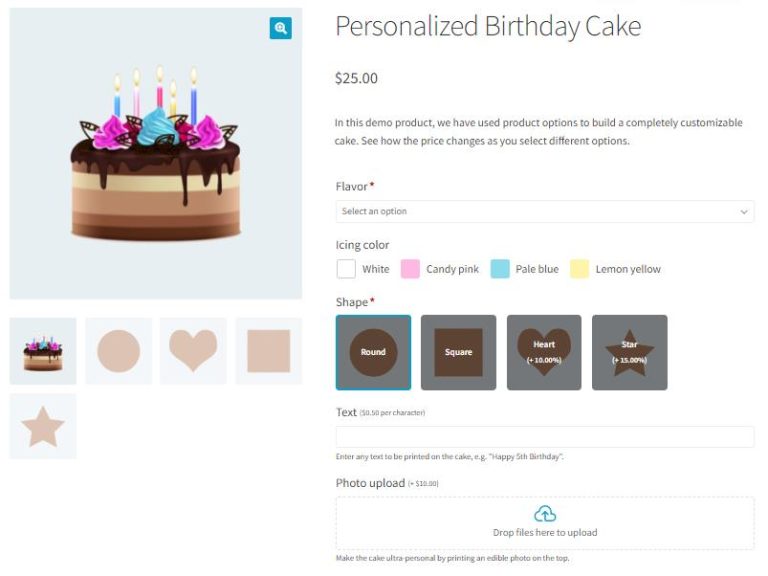The height and width of the screenshot is (576, 768).
Task: Choose the White icing color swatch
Action: pyautogui.click(x=346, y=269)
